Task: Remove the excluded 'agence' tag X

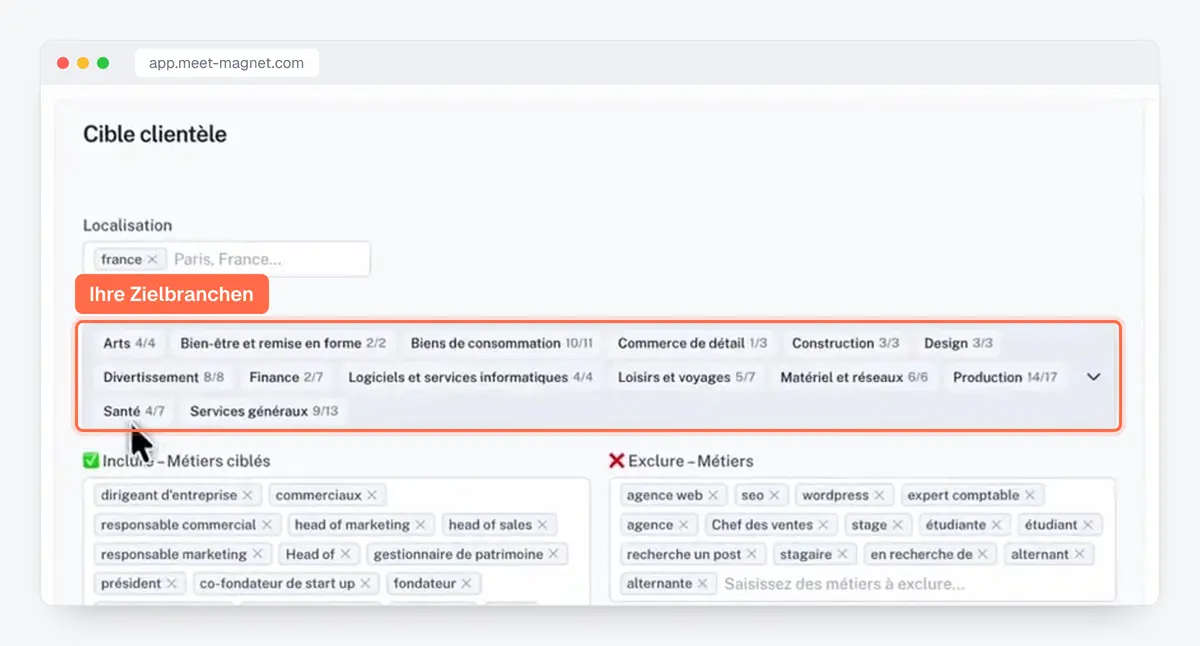Action: point(684,525)
